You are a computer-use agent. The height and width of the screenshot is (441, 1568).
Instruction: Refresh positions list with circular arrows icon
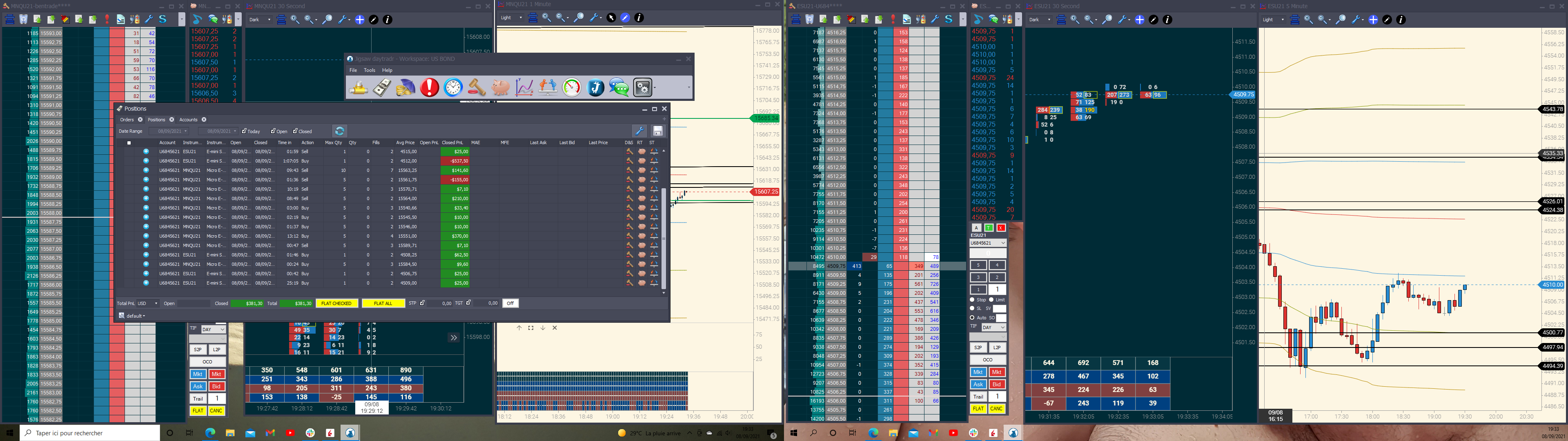(x=340, y=131)
